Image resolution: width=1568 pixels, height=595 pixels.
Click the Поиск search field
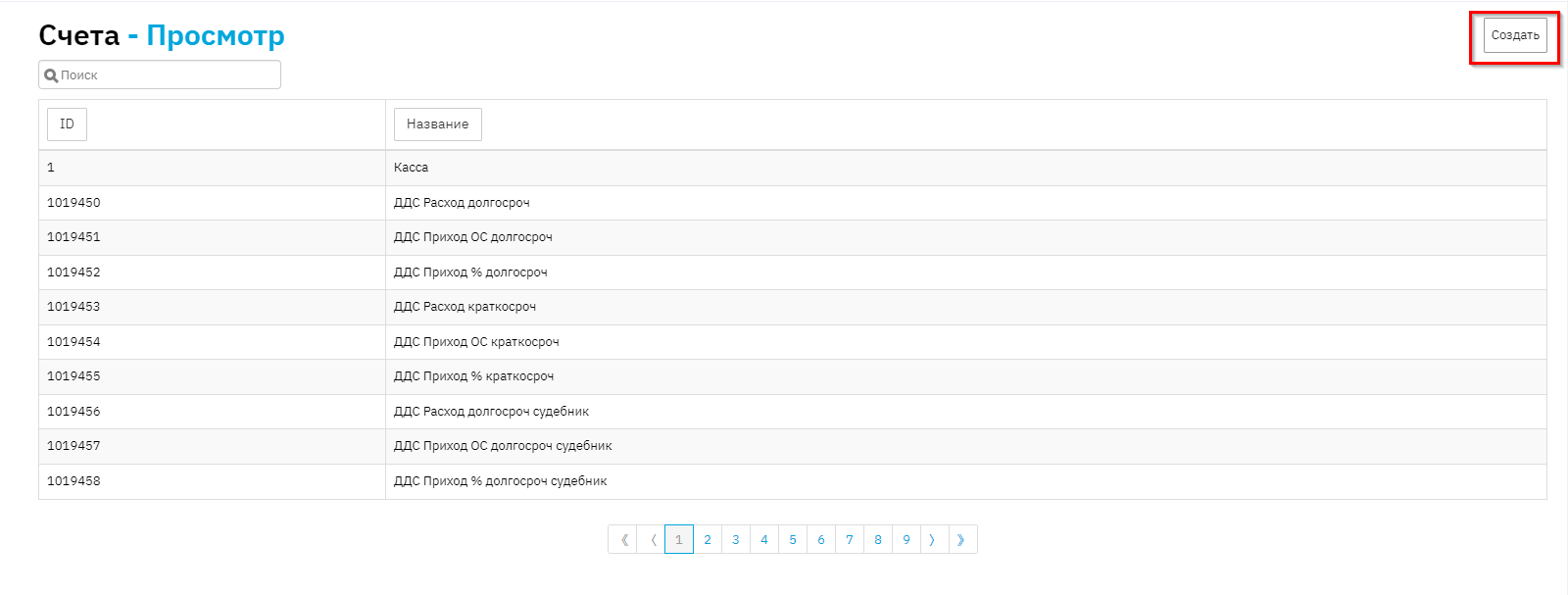(x=167, y=75)
